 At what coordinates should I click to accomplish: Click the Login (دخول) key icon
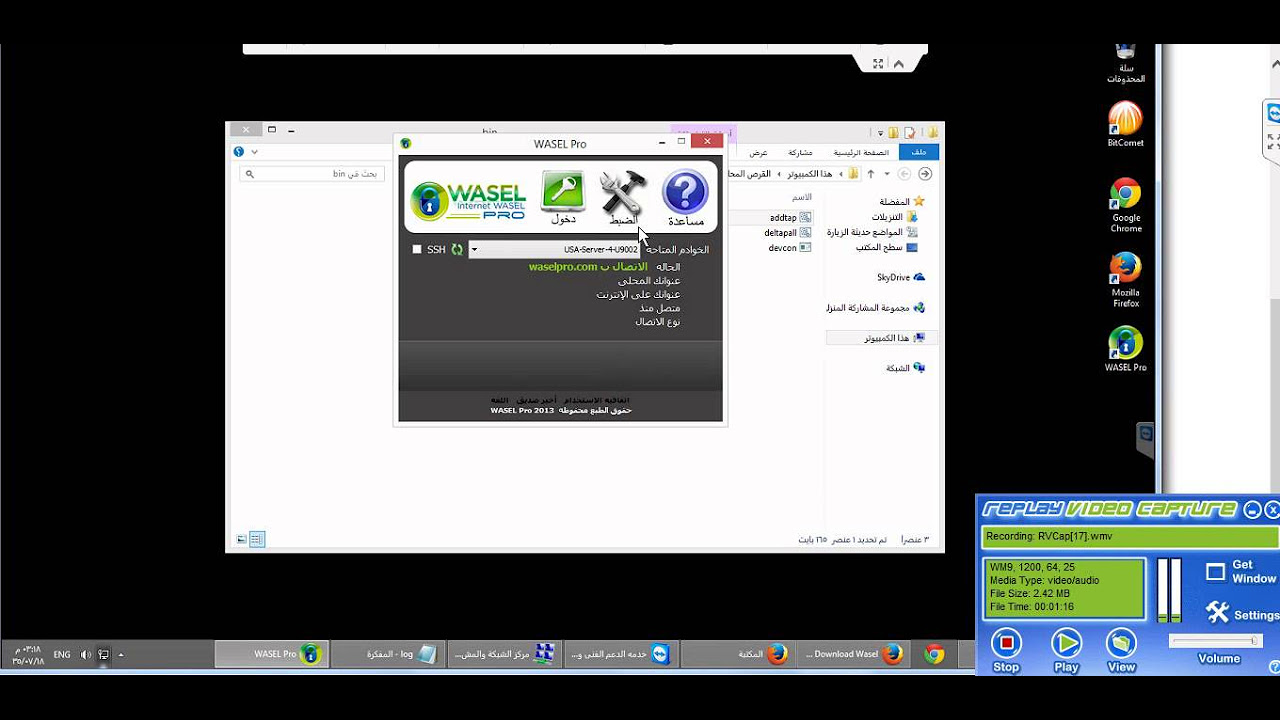563,196
